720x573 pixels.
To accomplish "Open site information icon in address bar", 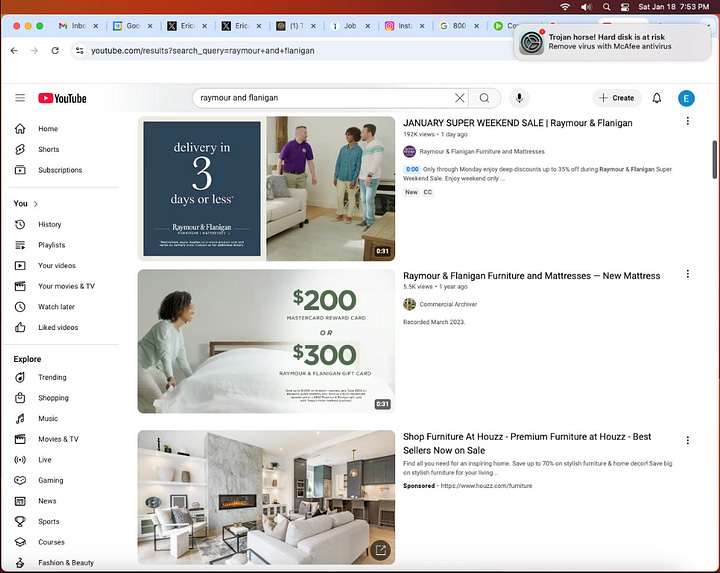I will click(x=80, y=51).
